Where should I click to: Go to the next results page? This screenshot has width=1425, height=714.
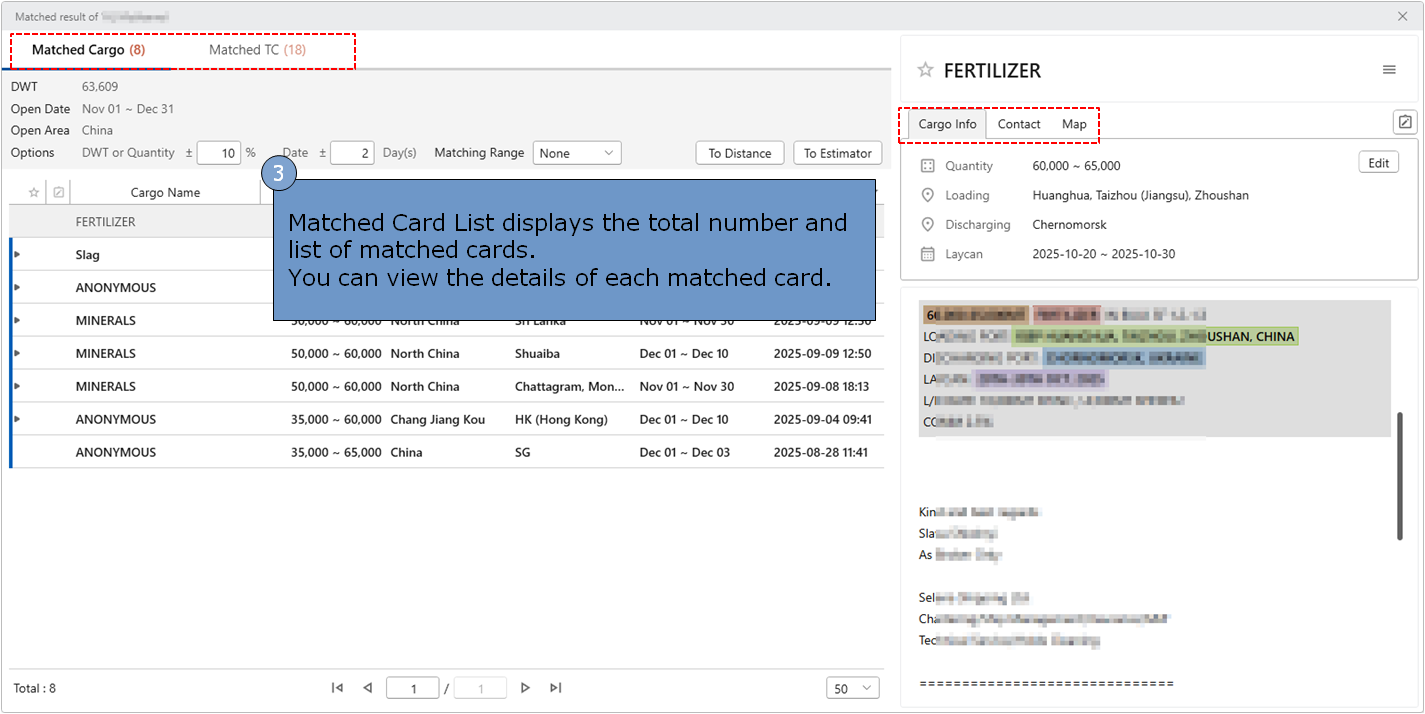(526, 688)
